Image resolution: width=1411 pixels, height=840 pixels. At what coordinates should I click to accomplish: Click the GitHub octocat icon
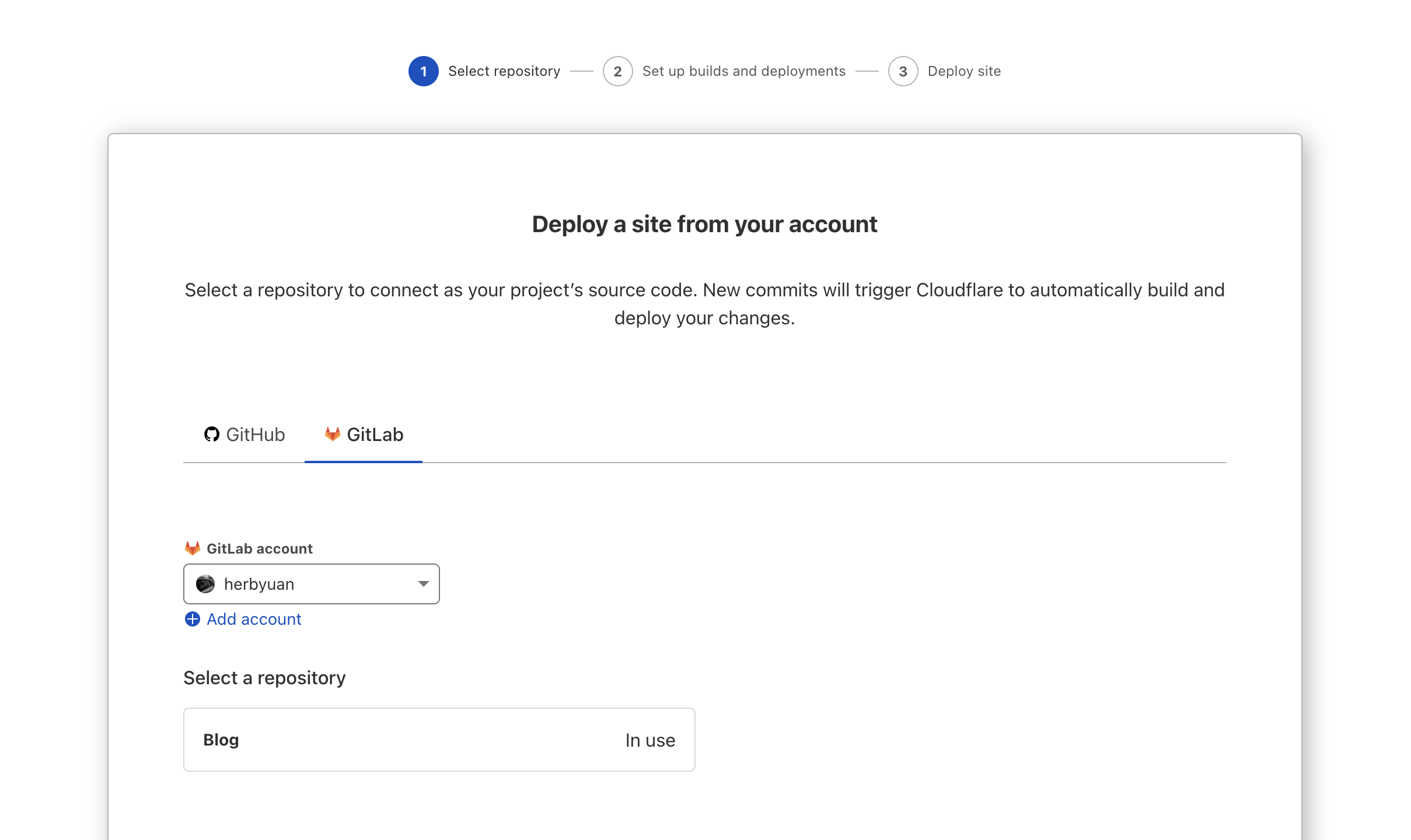click(211, 435)
